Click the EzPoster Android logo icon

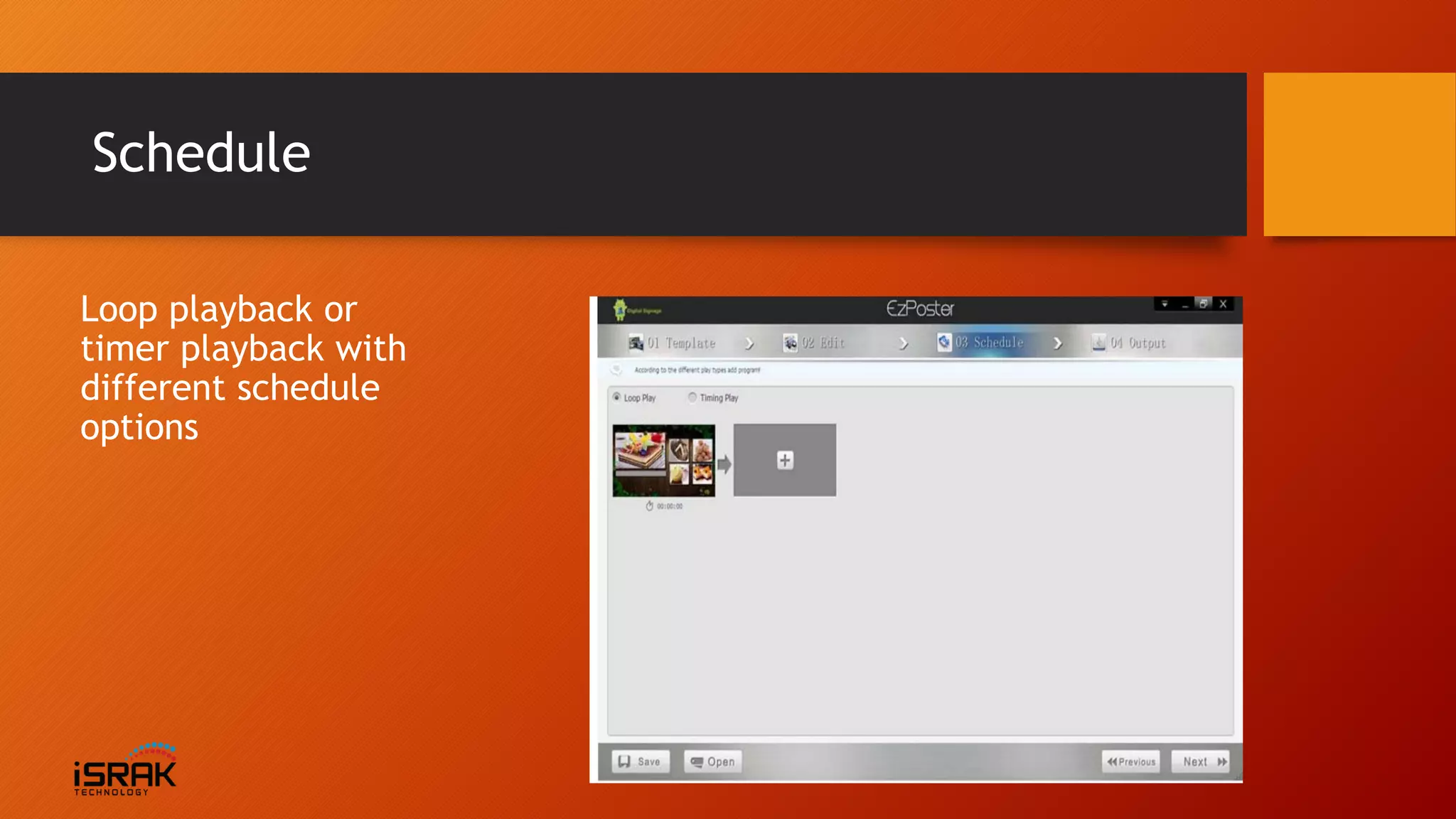tap(621, 310)
